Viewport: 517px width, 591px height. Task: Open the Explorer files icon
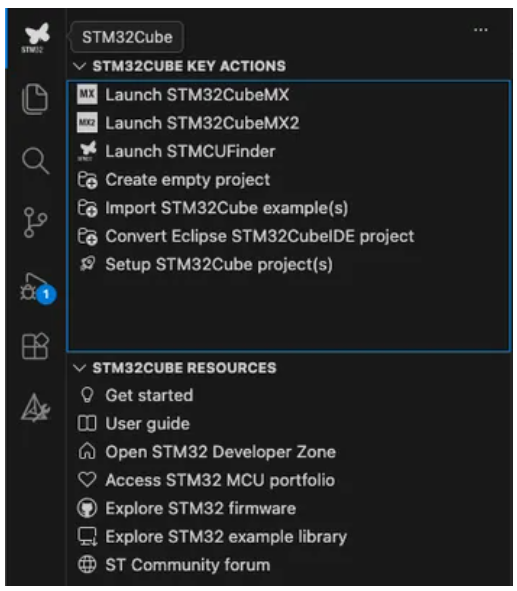(35, 99)
